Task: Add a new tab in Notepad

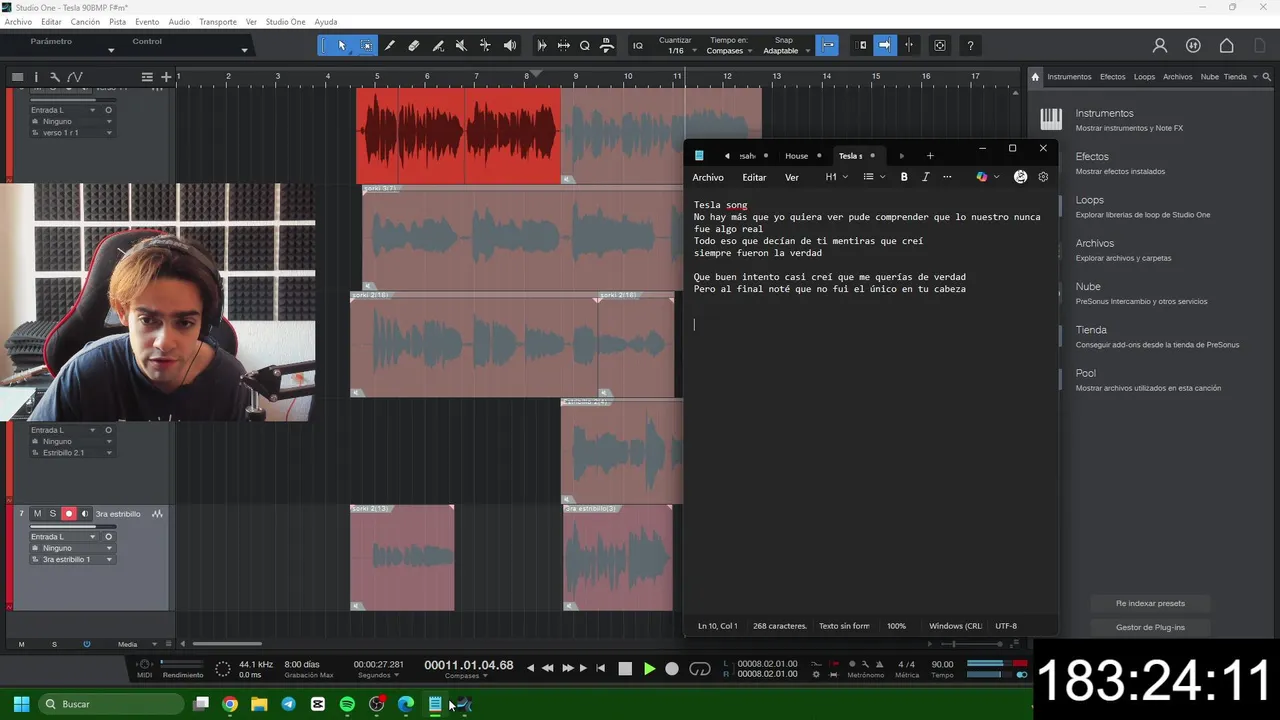Action: point(930,156)
